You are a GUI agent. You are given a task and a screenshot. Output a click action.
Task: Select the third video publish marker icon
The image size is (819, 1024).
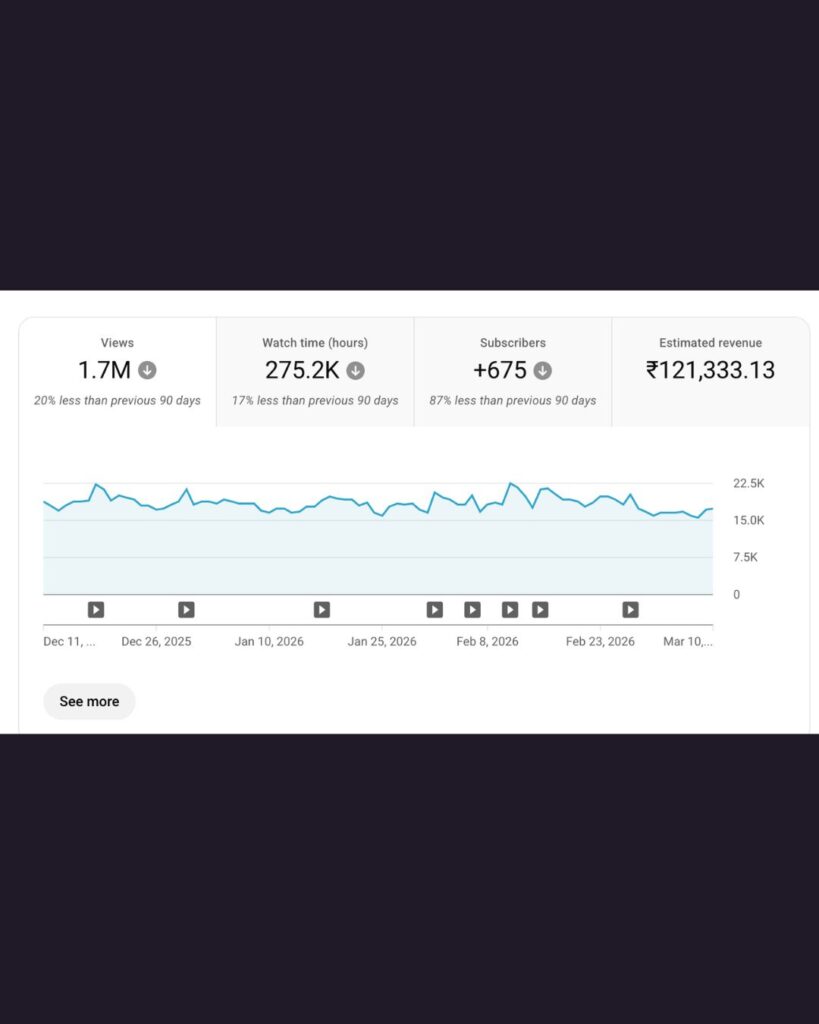click(x=321, y=609)
